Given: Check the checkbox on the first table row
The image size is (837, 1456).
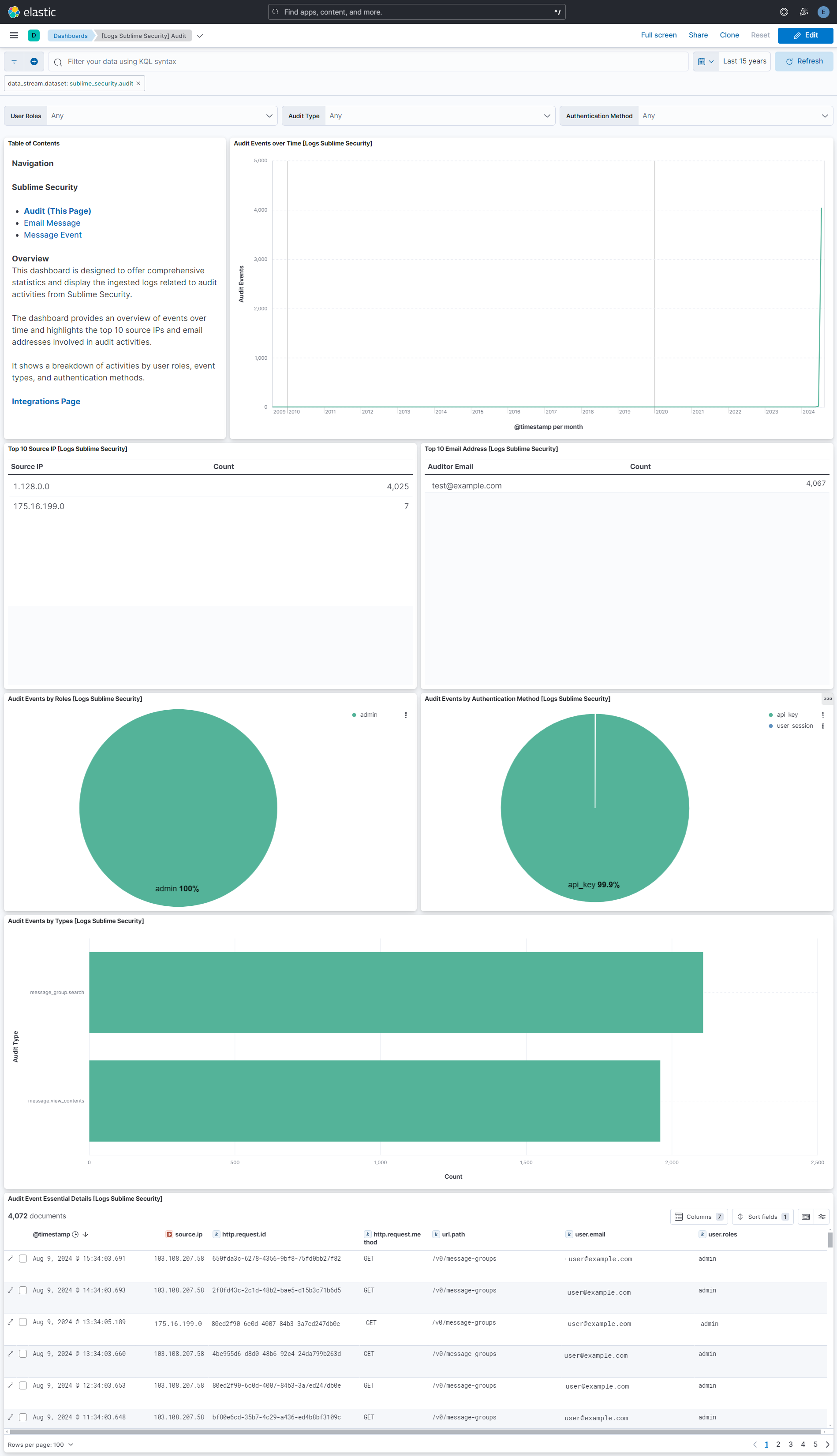Looking at the screenshot, I should point(22,1259).
